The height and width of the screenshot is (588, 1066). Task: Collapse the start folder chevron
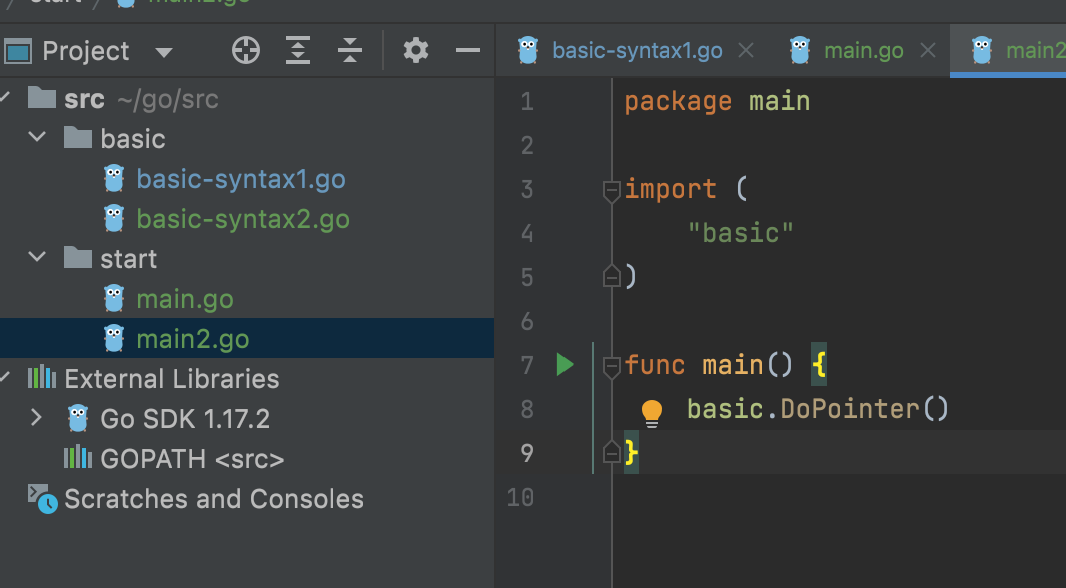(37, 258)
